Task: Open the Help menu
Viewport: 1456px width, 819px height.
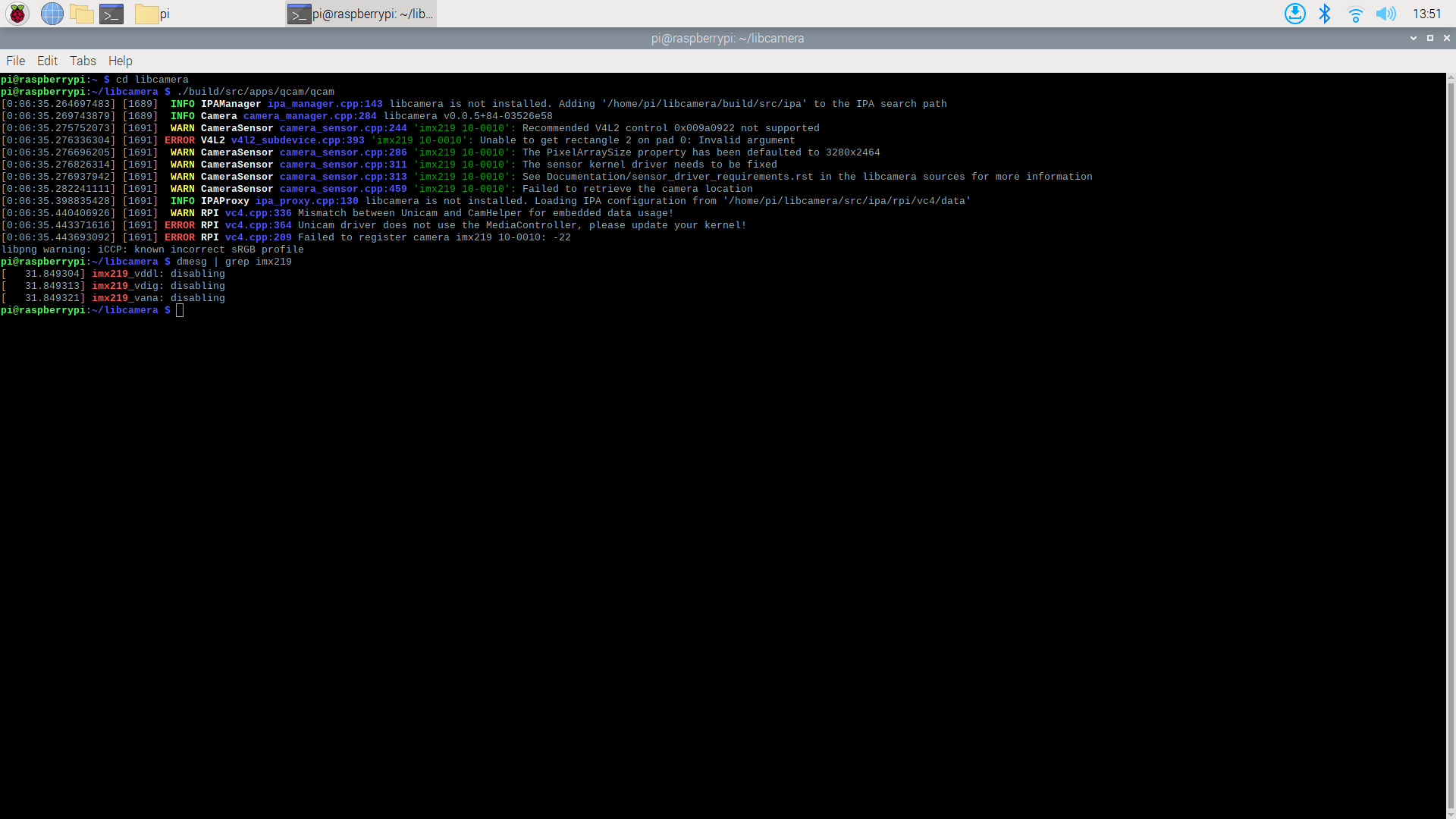Action: [120, 61]
